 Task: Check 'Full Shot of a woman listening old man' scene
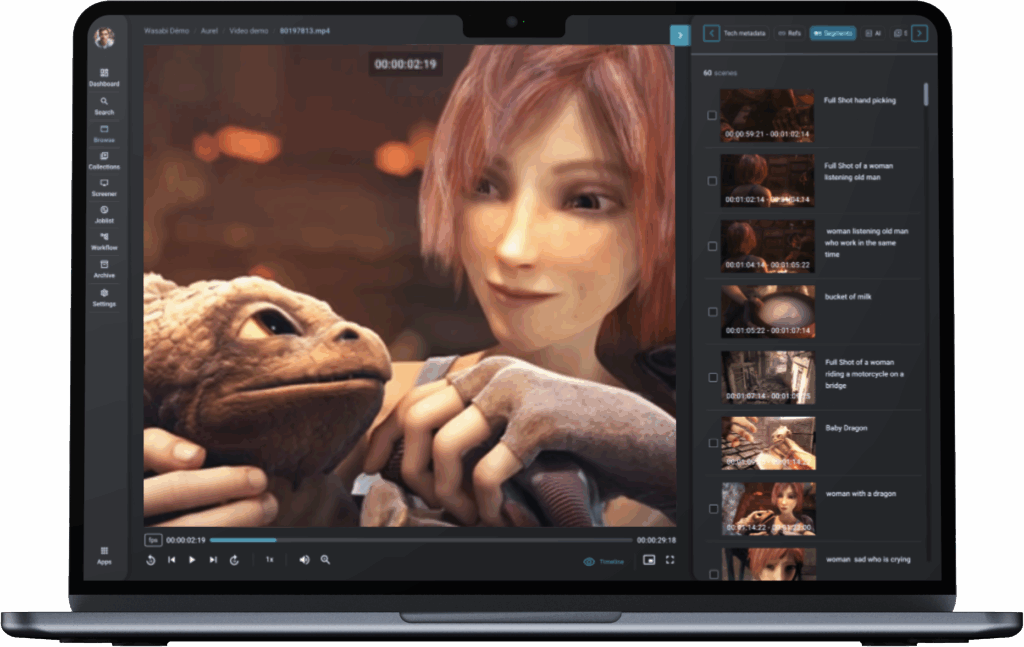coord(712,181)
